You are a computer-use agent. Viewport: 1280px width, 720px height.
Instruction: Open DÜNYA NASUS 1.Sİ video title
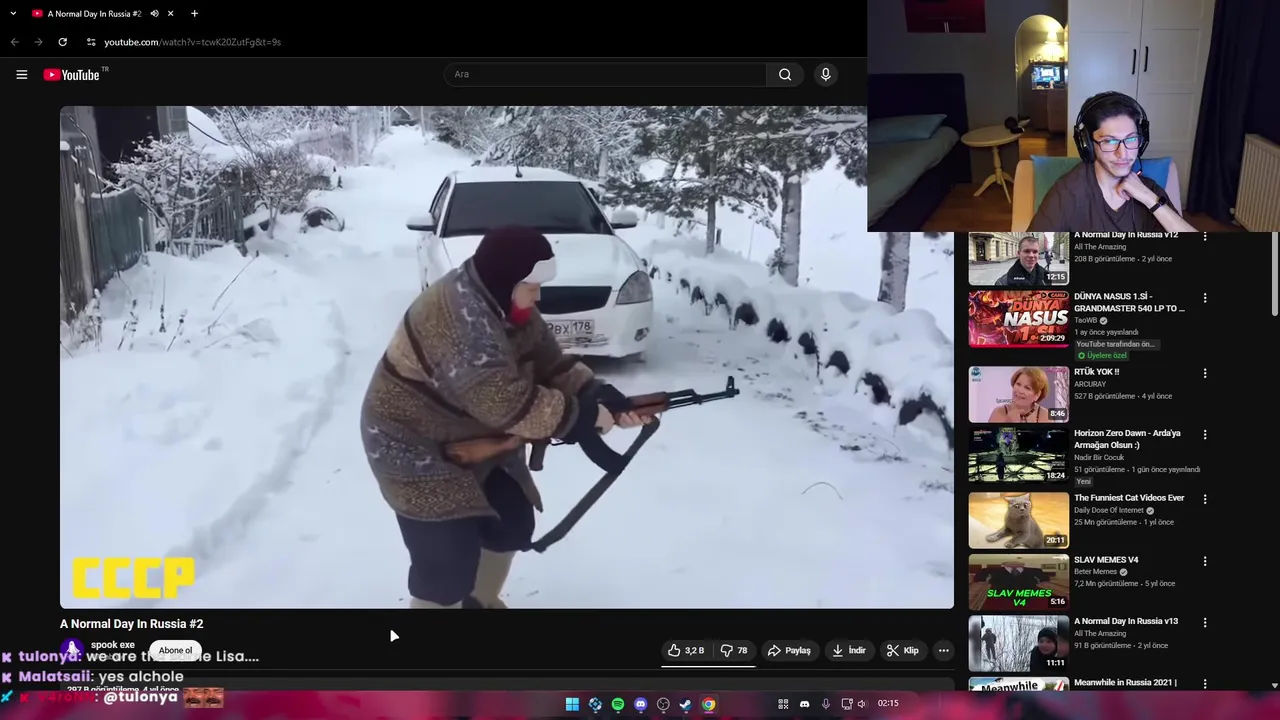point(1129,302)
